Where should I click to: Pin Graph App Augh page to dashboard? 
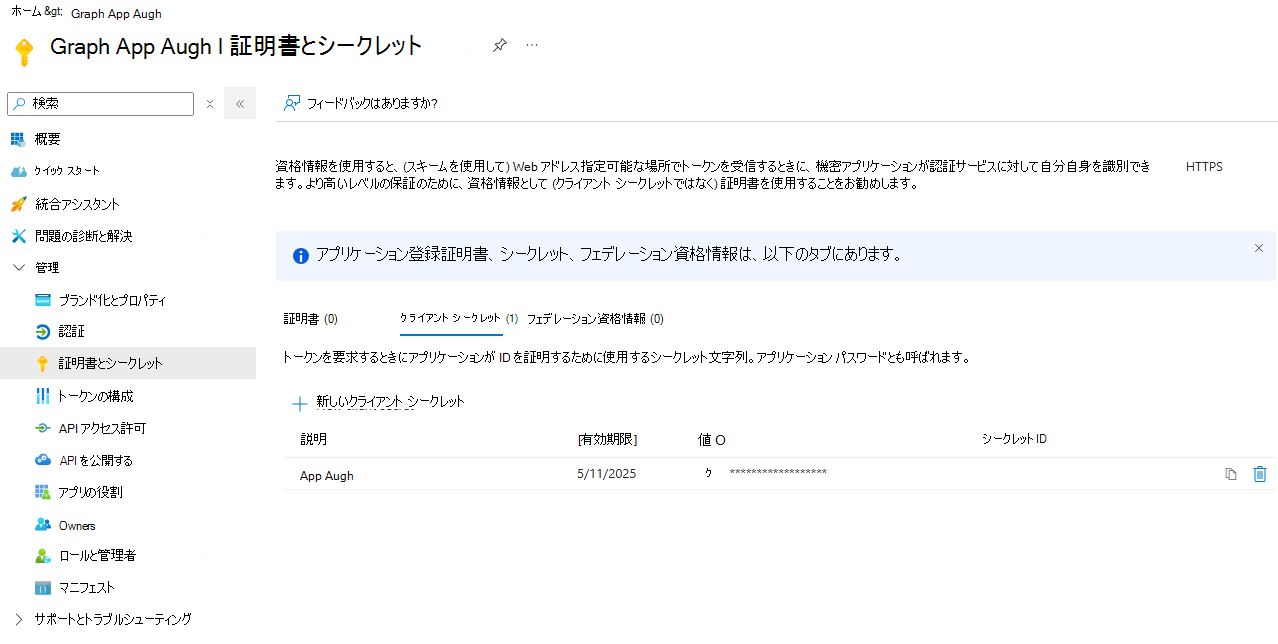[499, 45]
